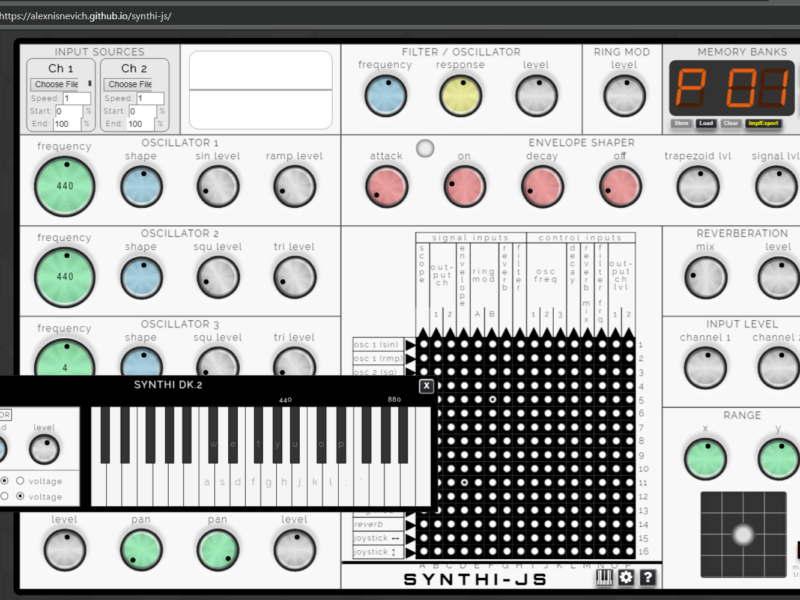Screen dimensions: 800x600
Task: Select the first row unselected voltage radio
Action: click(20, 481)
